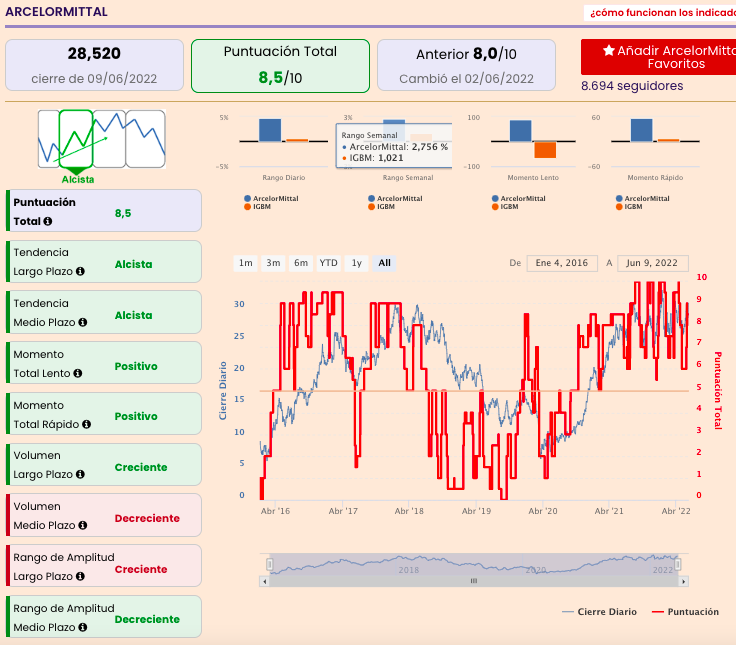Click info icon for Volumen Largo Plazo

coord(80,475)
